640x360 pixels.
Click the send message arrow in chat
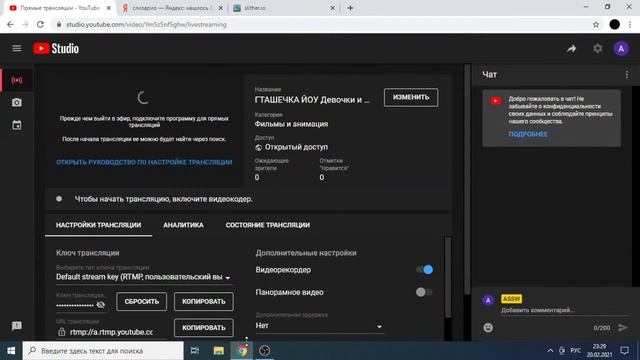coord(623,327)
